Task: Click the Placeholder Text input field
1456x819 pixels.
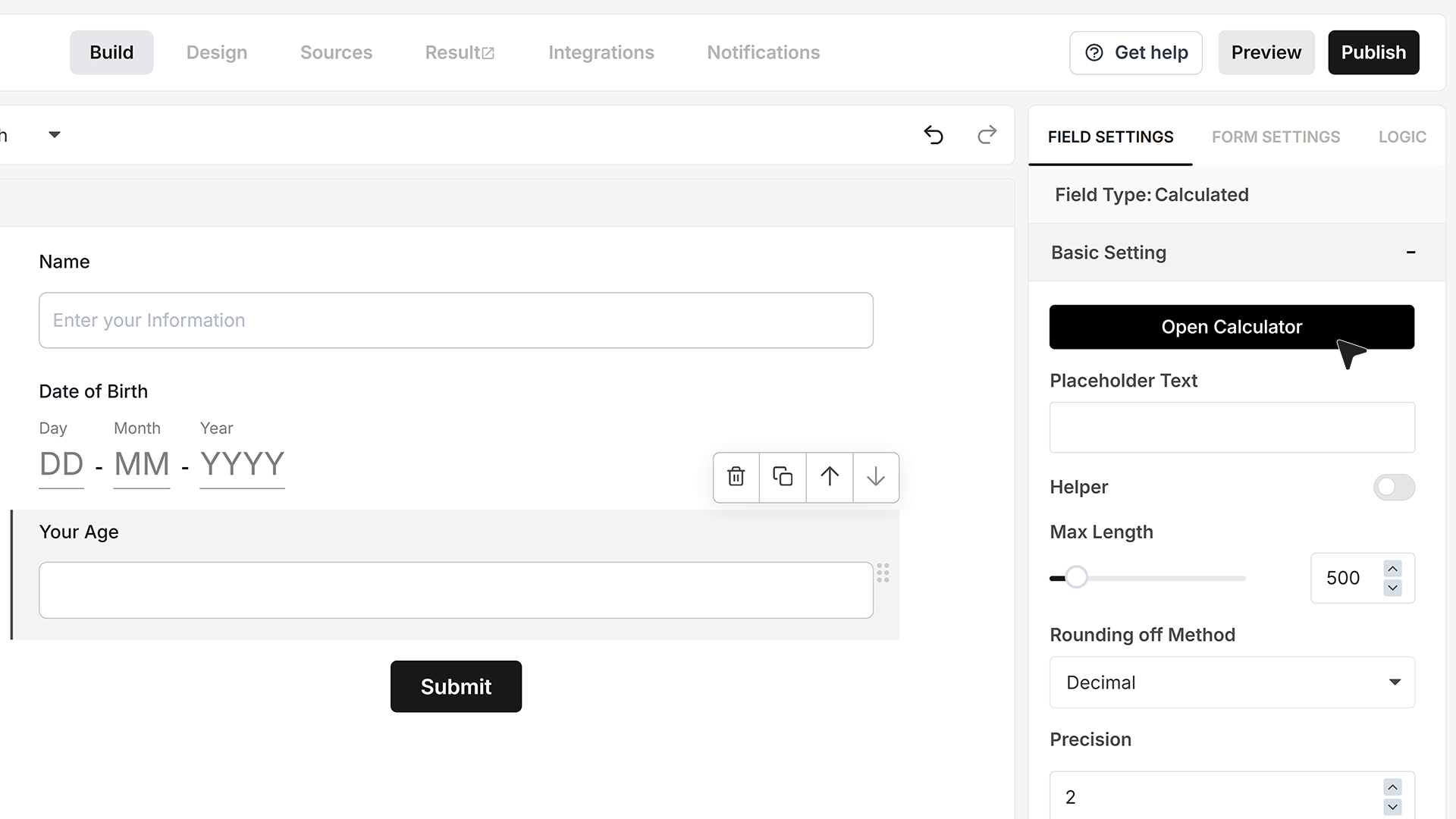Action: [1232, 428]
